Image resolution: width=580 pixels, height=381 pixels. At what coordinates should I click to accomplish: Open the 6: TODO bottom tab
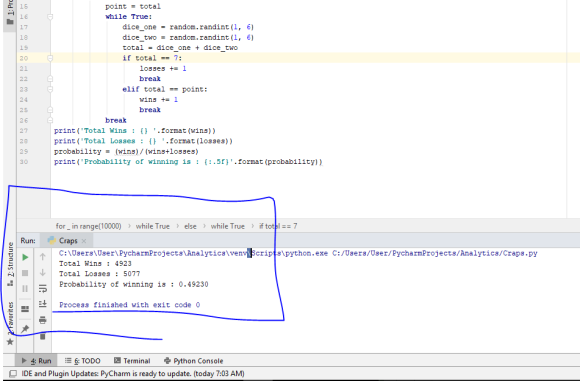pyautogui.click(x=82, y=361)
